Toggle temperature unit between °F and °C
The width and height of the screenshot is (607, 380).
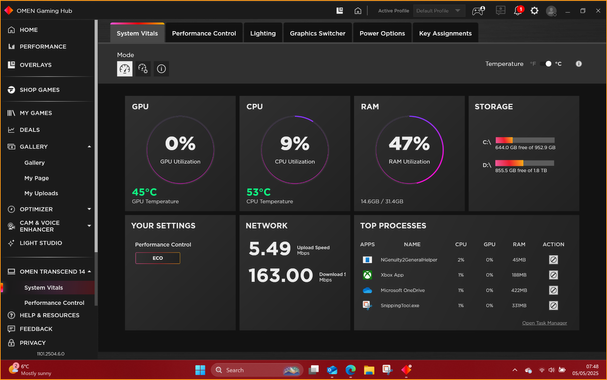[546, 64]
